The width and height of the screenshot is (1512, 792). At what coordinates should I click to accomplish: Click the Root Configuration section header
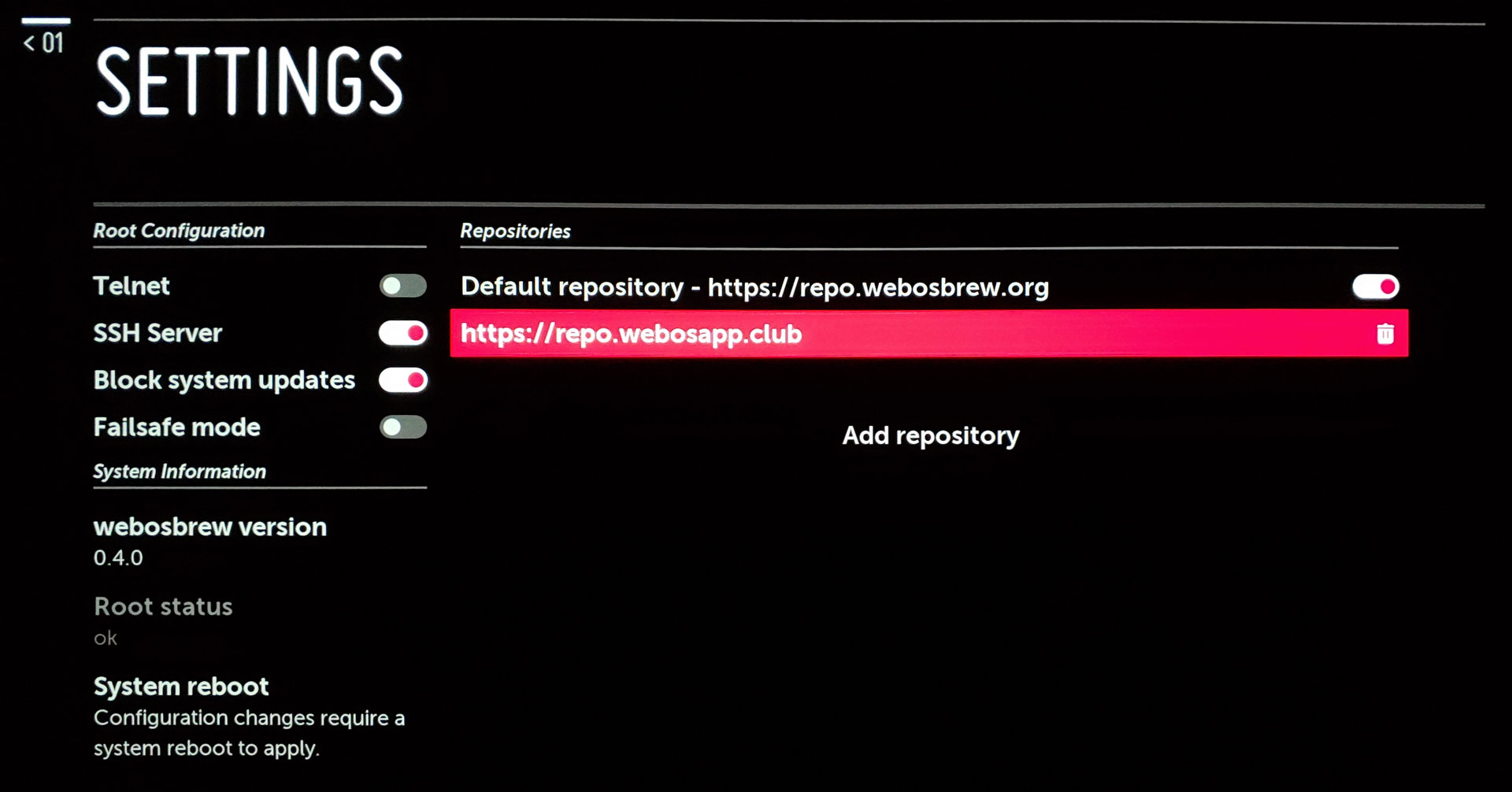[x=179, y=231]
